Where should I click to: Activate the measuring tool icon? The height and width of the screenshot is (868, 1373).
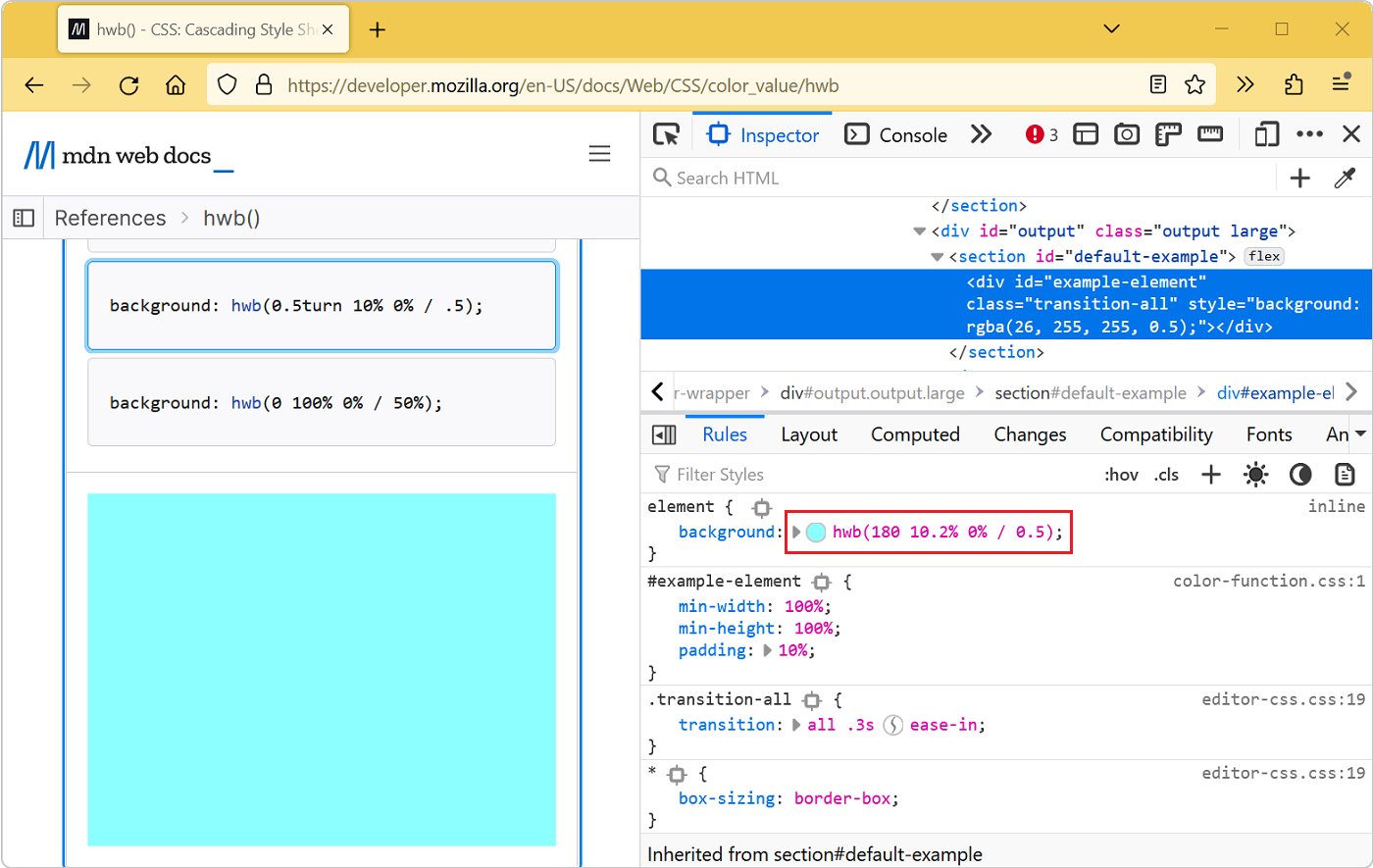click(1210, 134)
